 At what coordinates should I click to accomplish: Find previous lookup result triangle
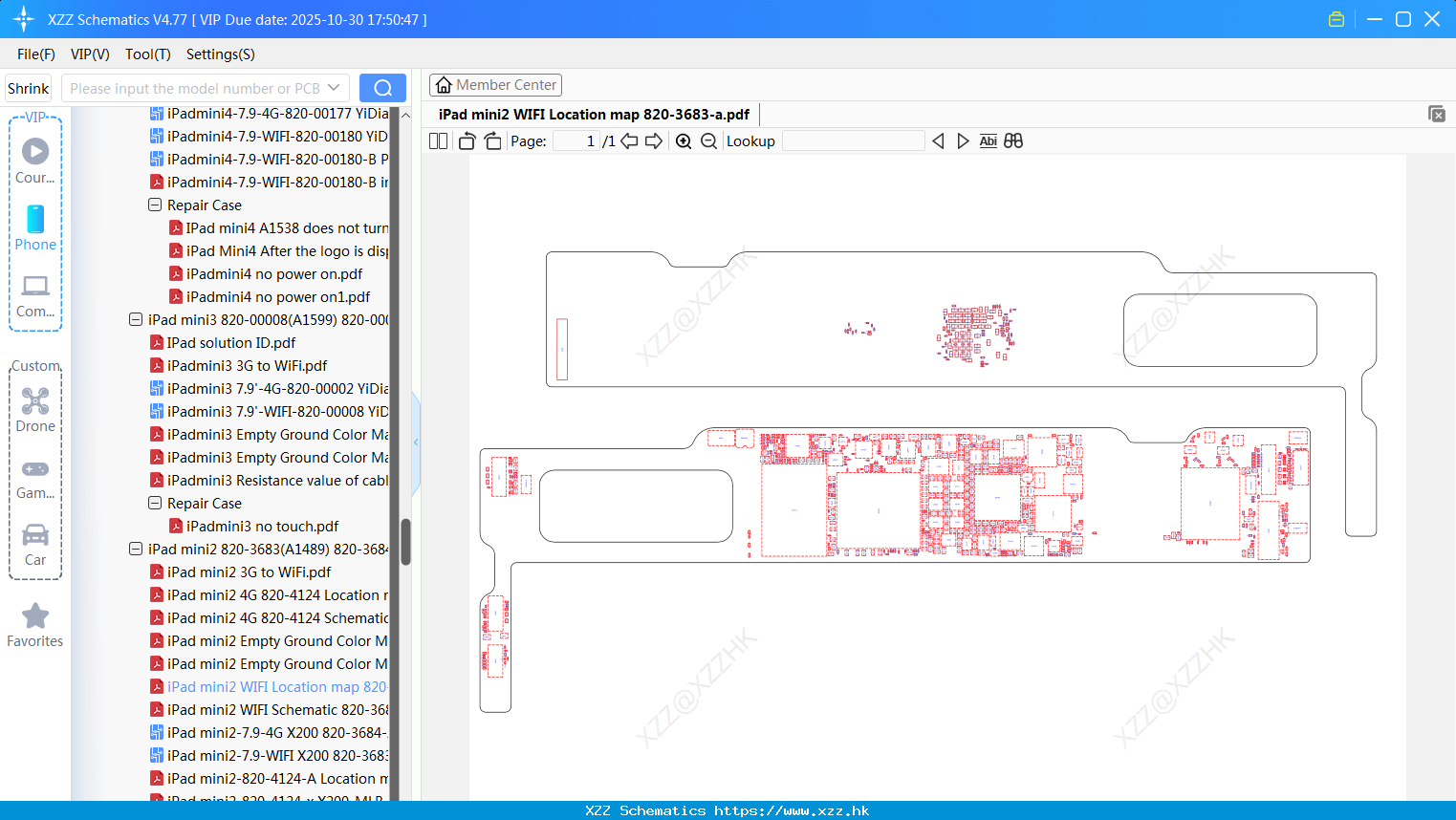[938, 141]
